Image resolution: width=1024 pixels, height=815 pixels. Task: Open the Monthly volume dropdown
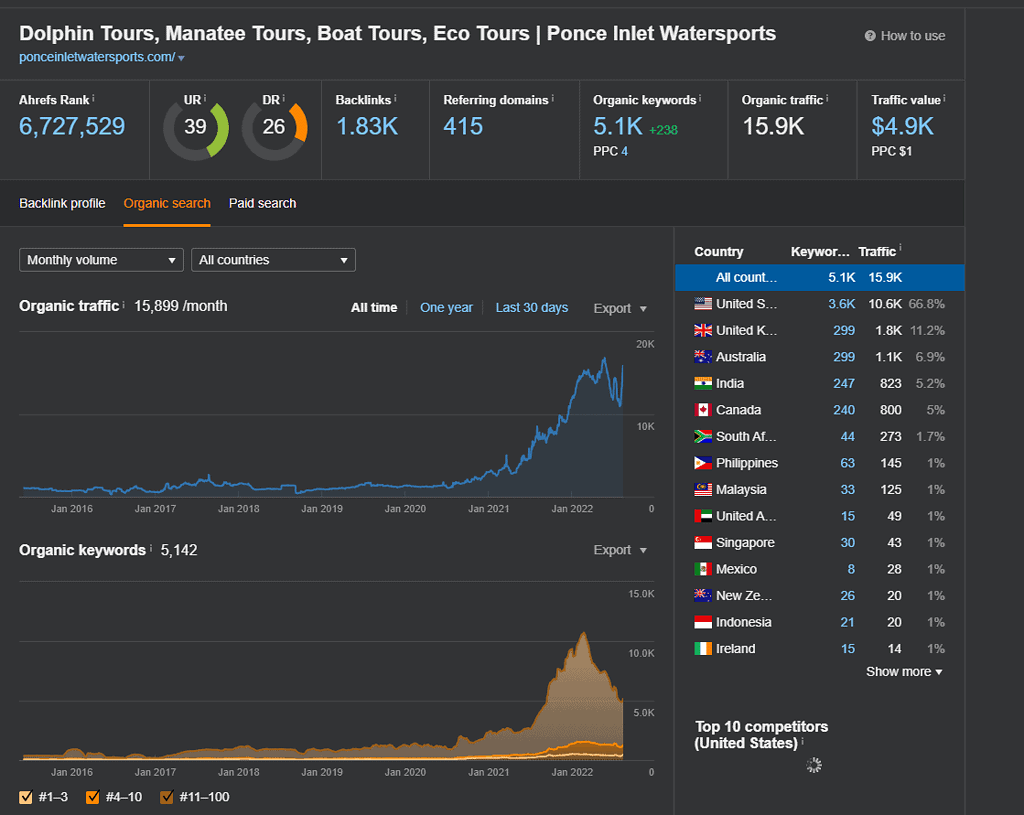(x=101, y=260)
